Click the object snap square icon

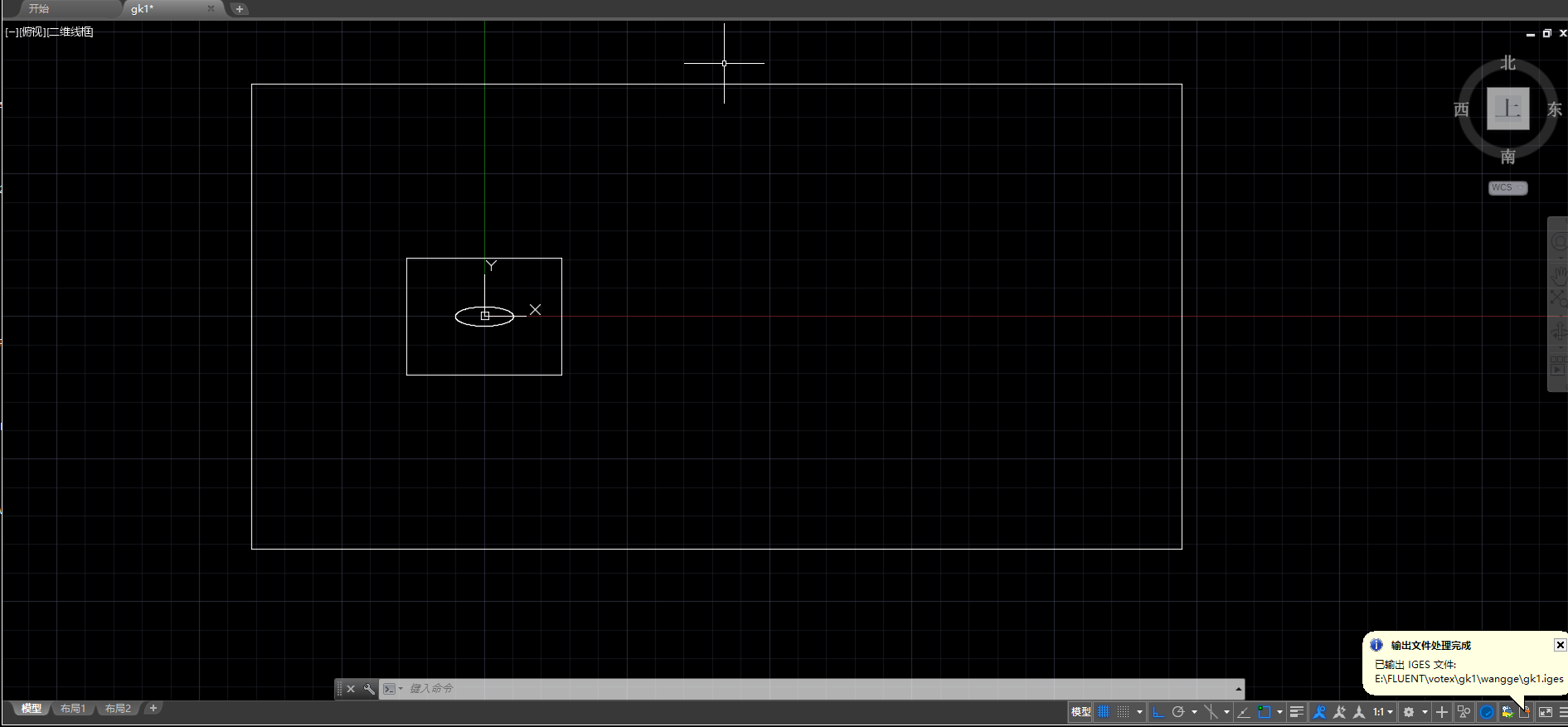[1264, 712]
